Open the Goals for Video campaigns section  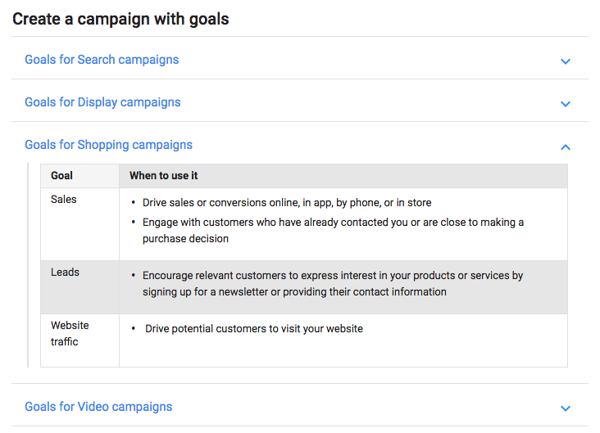[x=98, y=407]
